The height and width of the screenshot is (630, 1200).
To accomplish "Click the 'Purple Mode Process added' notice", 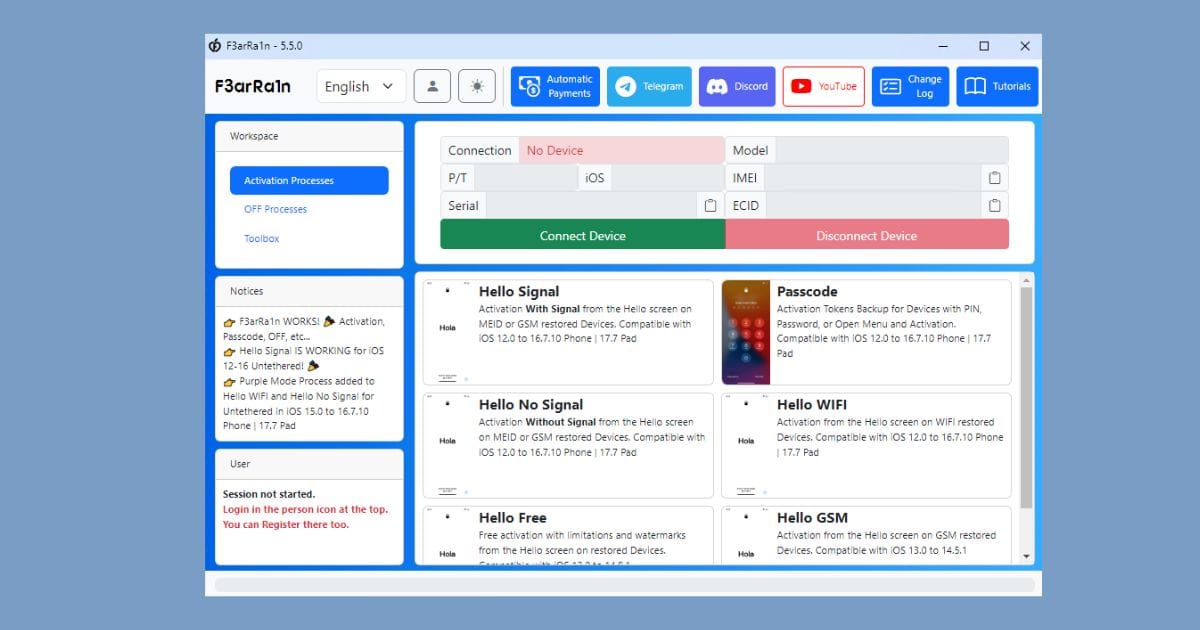I will click(x=299, y=403).
